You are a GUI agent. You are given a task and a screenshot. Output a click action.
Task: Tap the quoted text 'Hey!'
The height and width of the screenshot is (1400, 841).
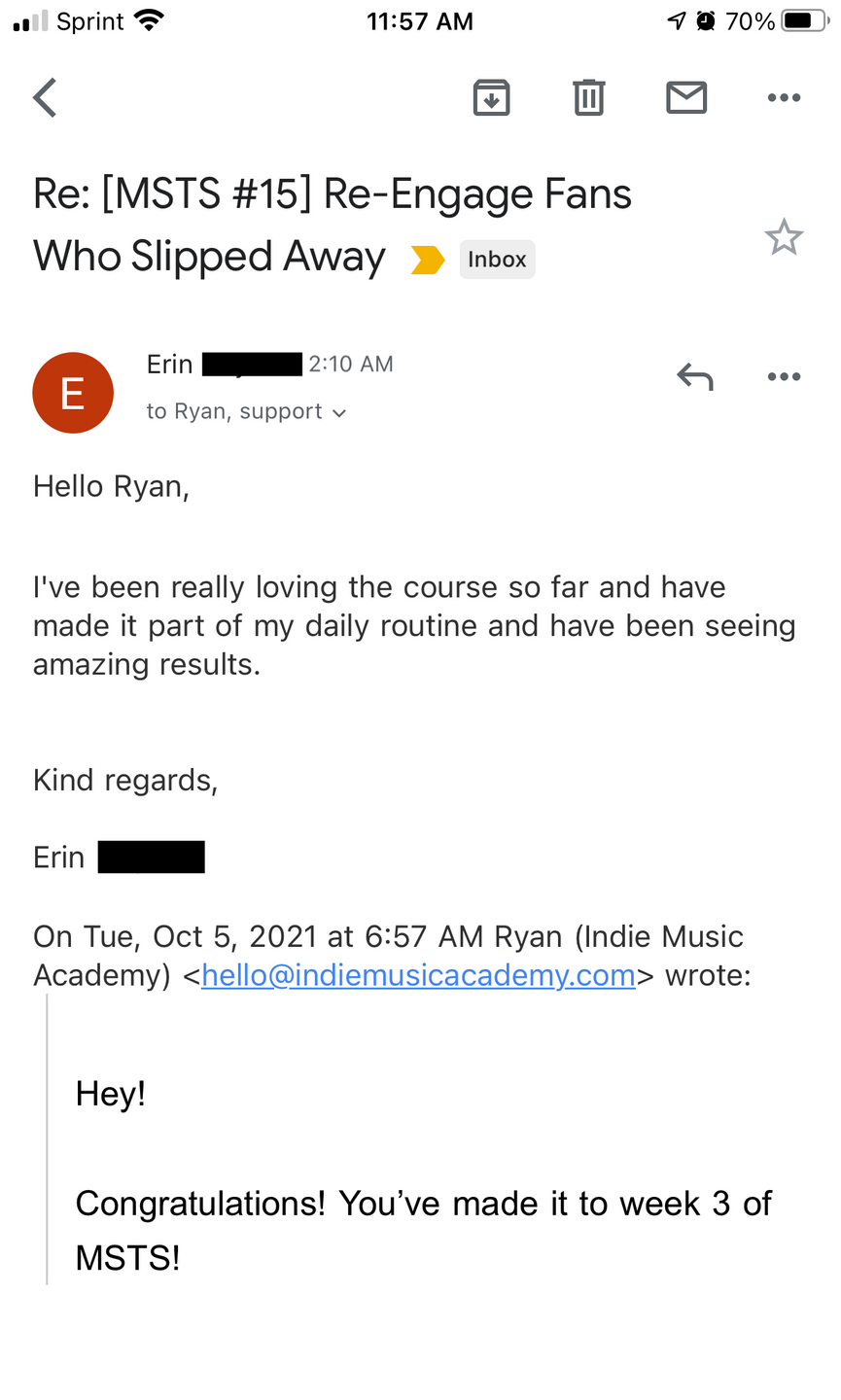pyautogui.click(x=111, y=1095)
